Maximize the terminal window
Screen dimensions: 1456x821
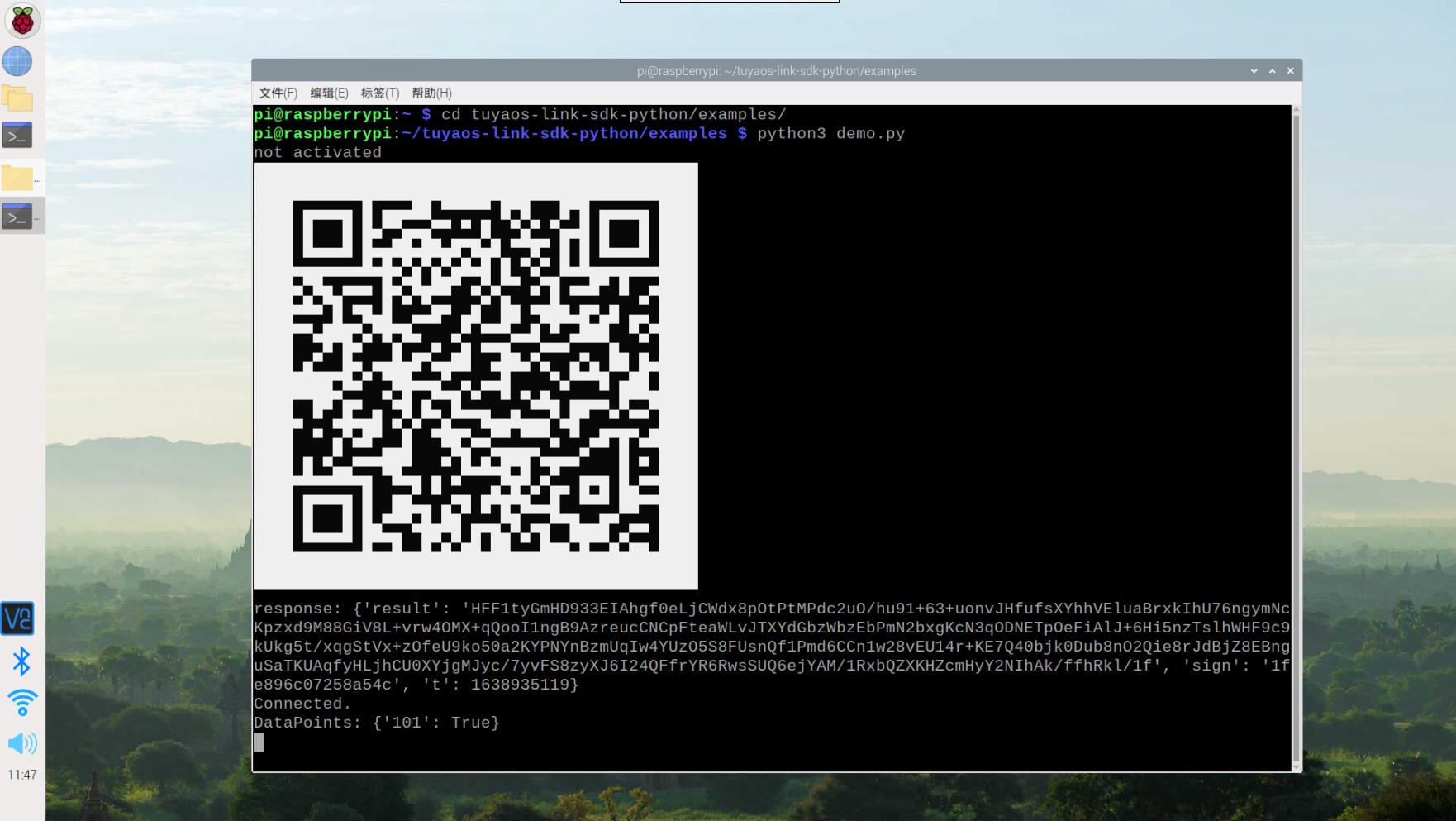(x=1272, y=71)
